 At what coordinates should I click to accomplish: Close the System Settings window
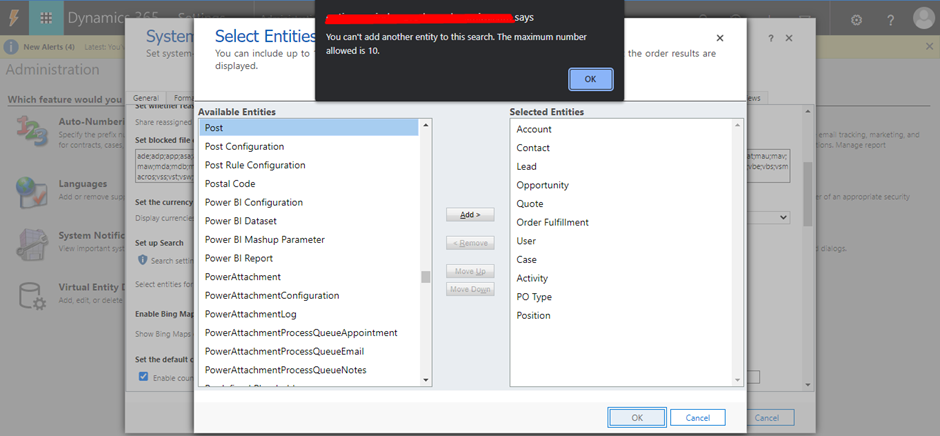coord(789,38)
